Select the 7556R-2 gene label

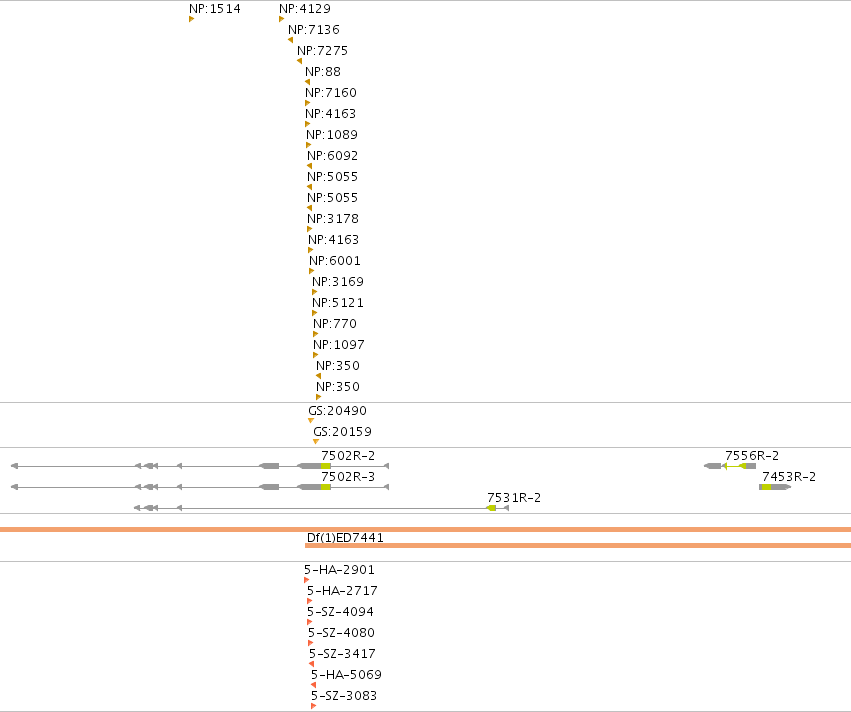[752, 456]
